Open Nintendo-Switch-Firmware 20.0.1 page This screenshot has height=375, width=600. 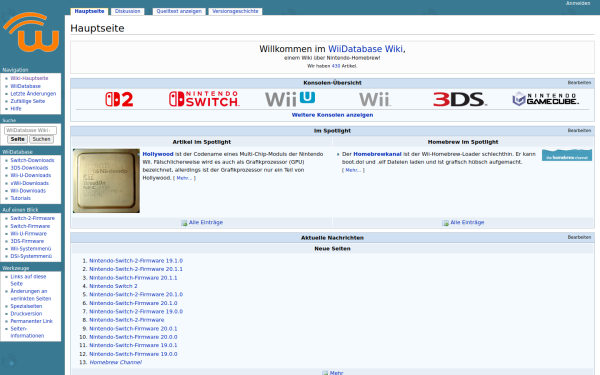(x=133, y=328)
